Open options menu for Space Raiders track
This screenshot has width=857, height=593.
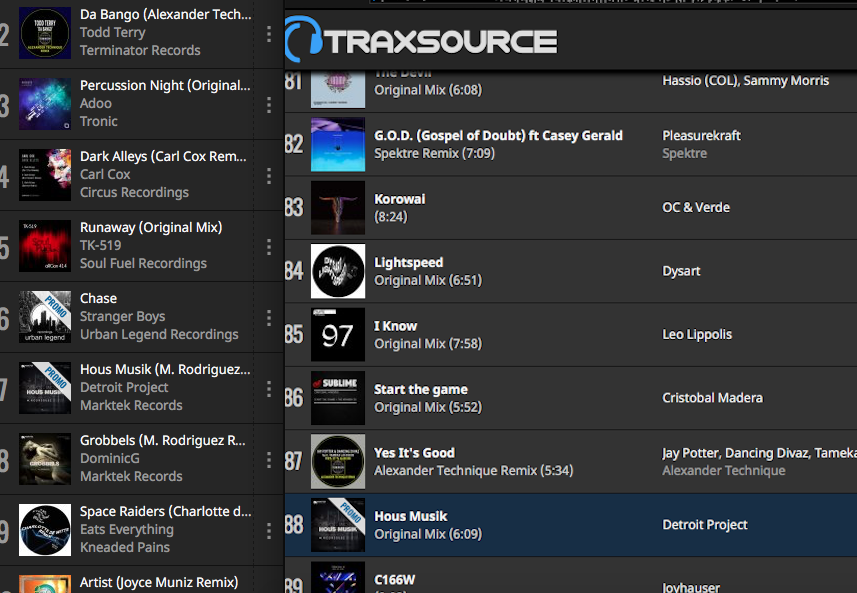point(269,531)
